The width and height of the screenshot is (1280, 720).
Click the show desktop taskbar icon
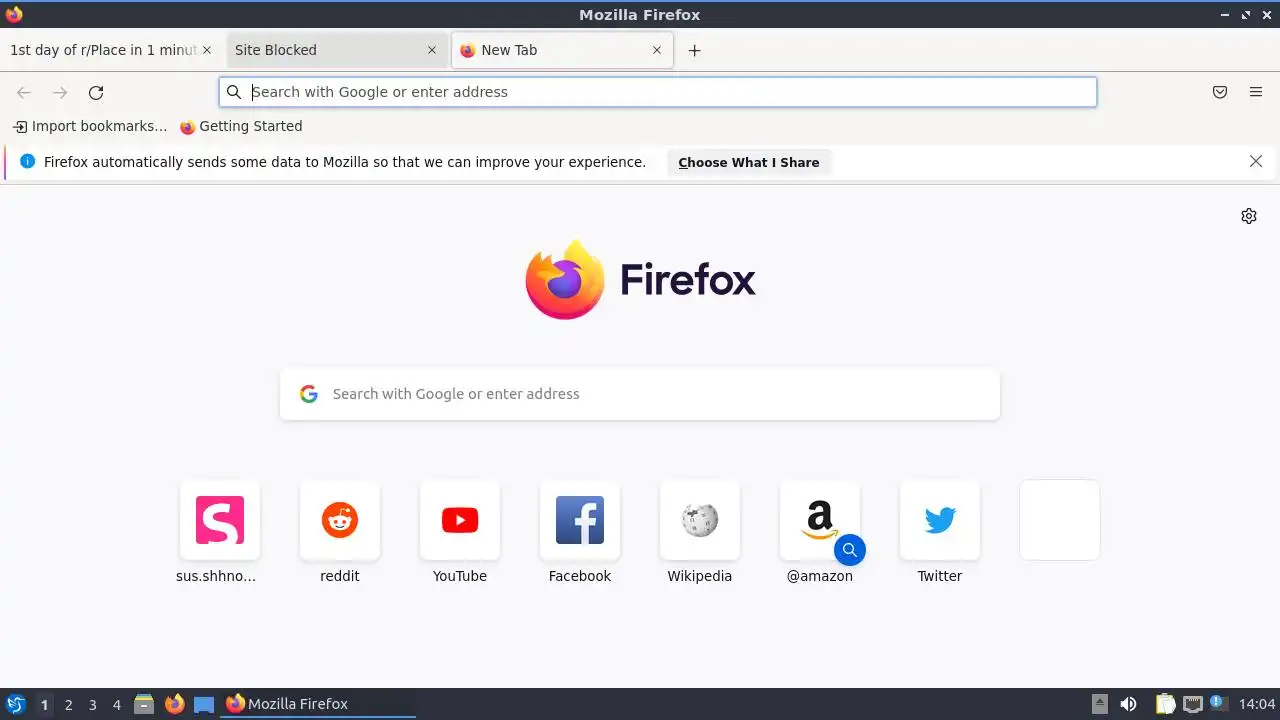point(204,704)
